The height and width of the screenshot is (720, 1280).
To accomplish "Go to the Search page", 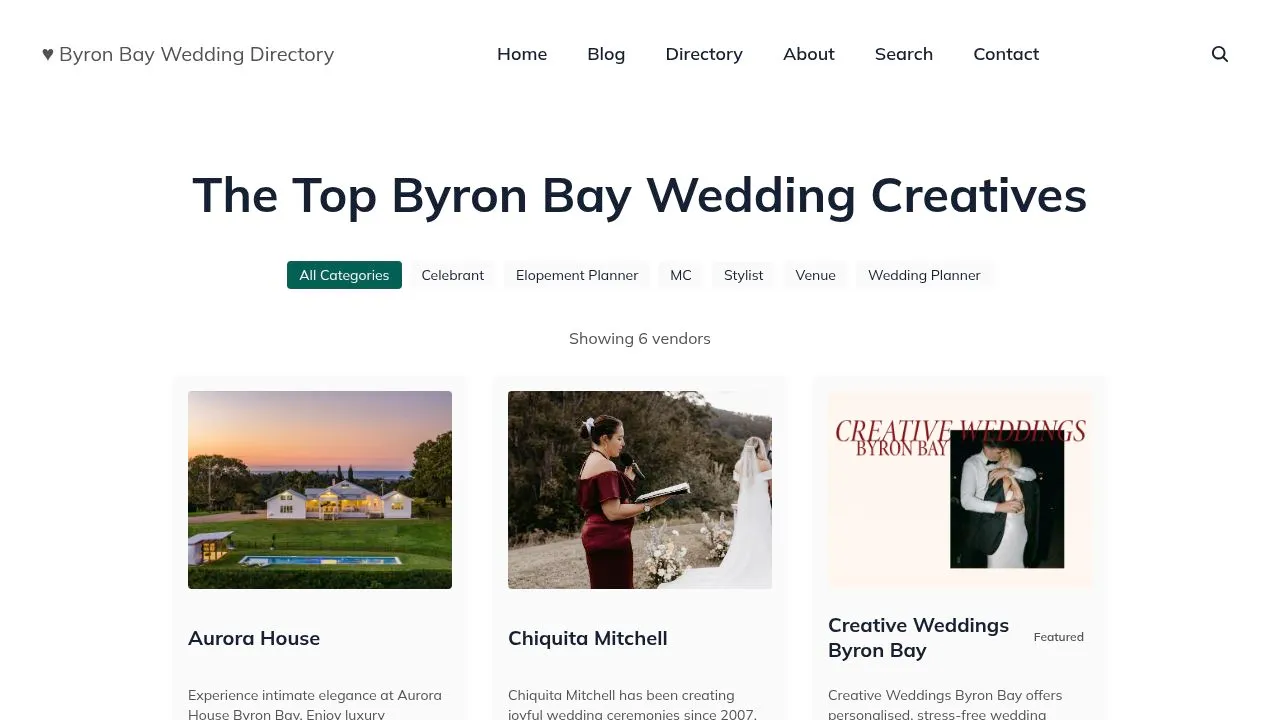I will click(903, 54).
